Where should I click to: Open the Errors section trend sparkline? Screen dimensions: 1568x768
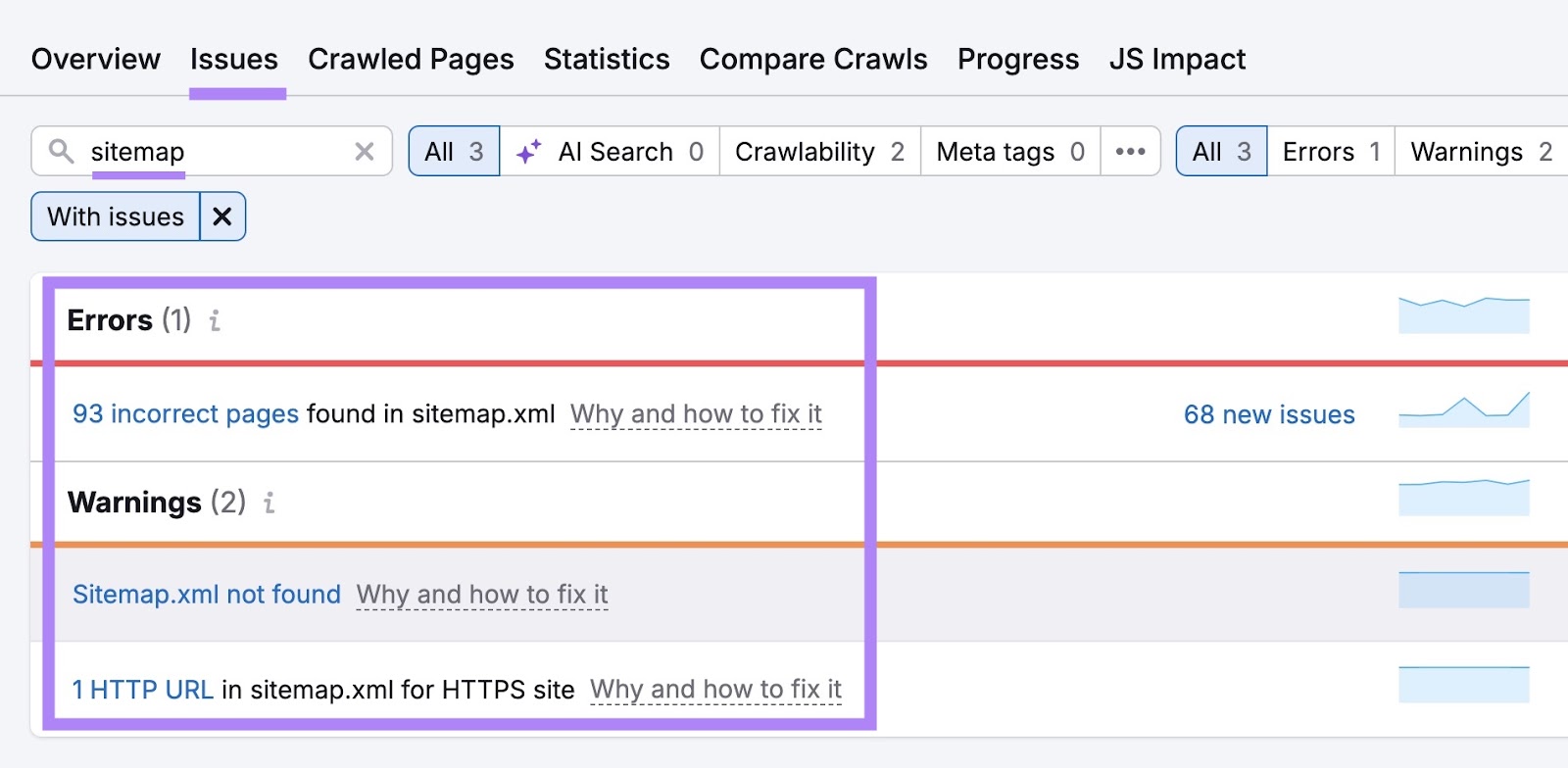click(x=1463, y=315)
